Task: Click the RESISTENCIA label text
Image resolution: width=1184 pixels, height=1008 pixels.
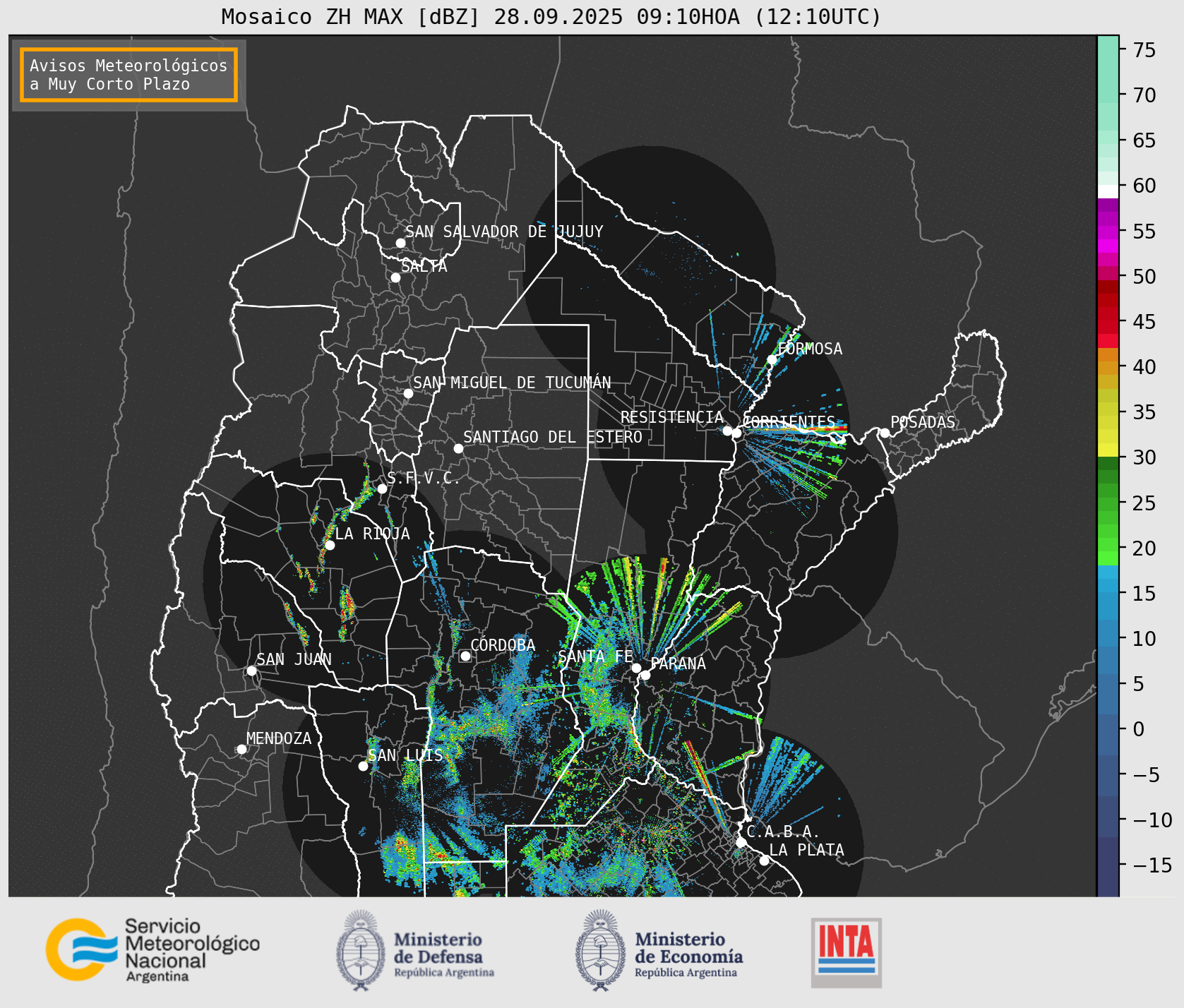Action: pyautogui.click(x=672, y=417)
